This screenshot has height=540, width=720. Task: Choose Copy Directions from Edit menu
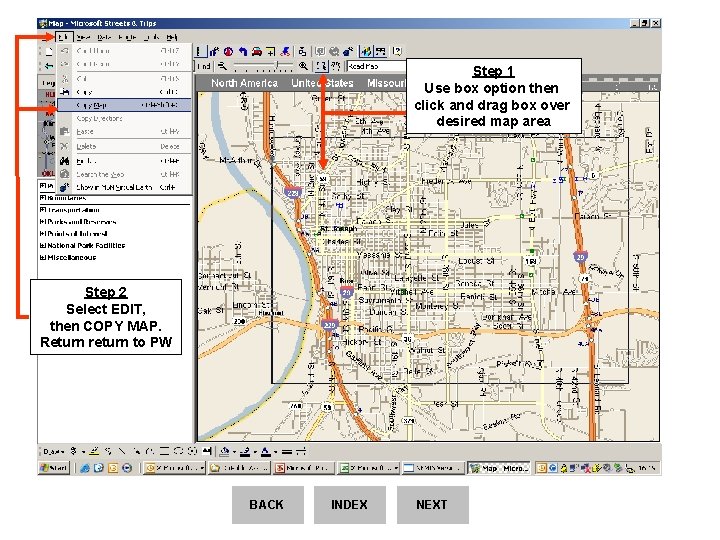click(x=124, y=118)
